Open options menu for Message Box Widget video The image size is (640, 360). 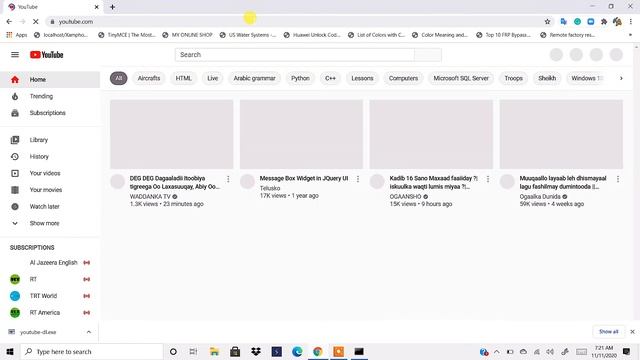coord(358,179)
